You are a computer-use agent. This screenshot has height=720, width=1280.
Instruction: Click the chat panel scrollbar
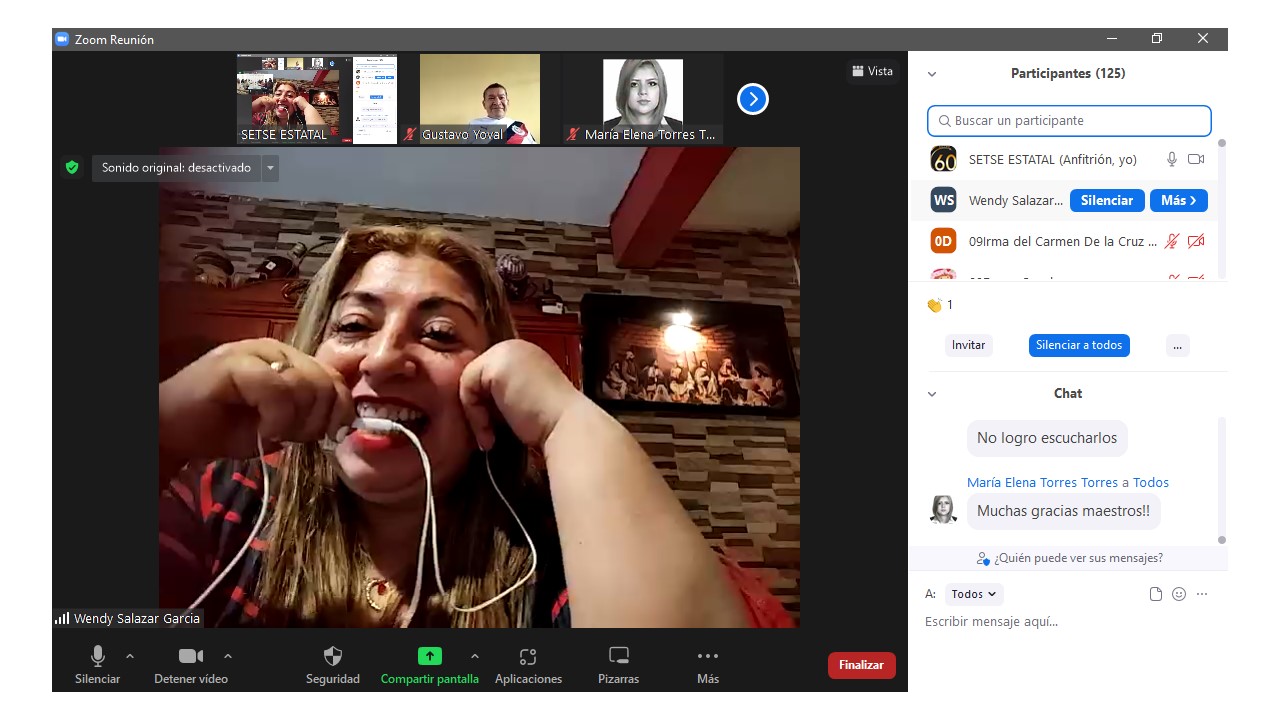[x=1222, y=480]
